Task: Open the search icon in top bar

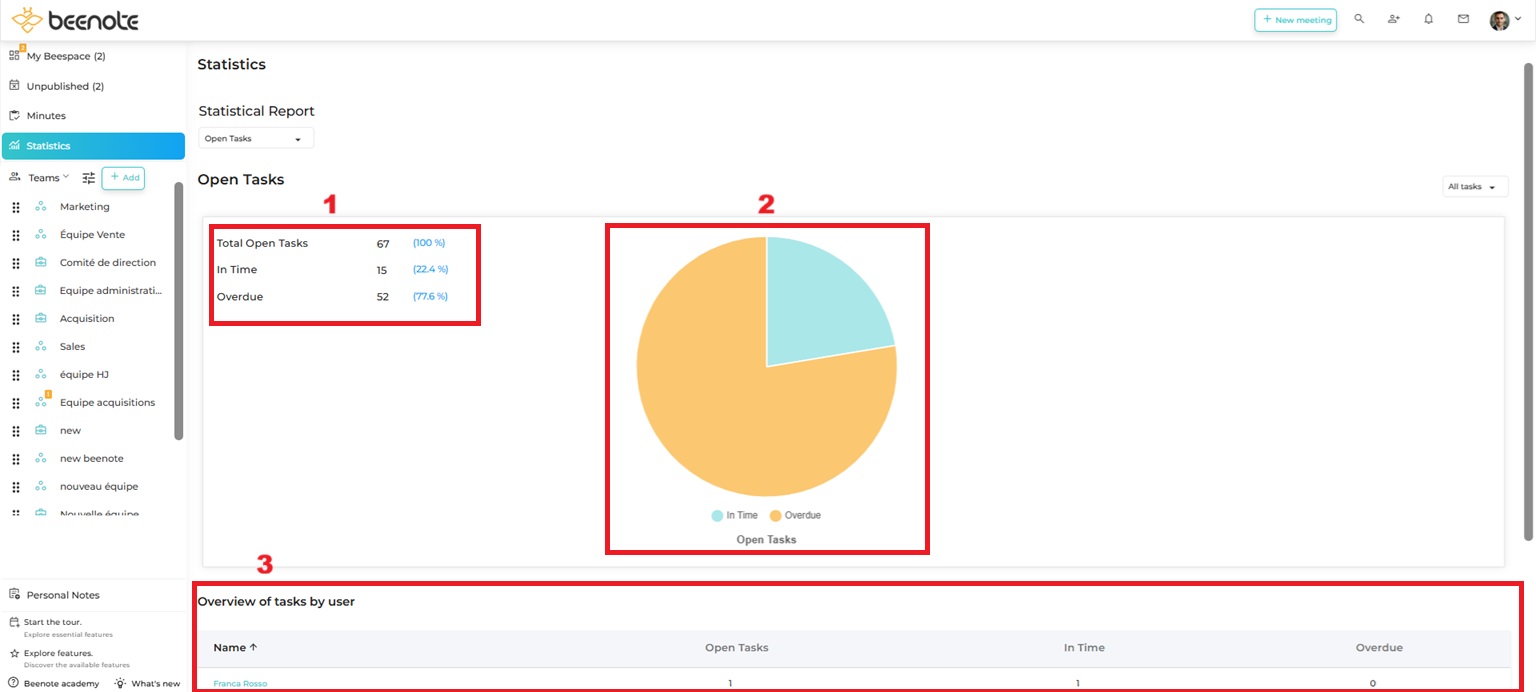Action: 1358,18
